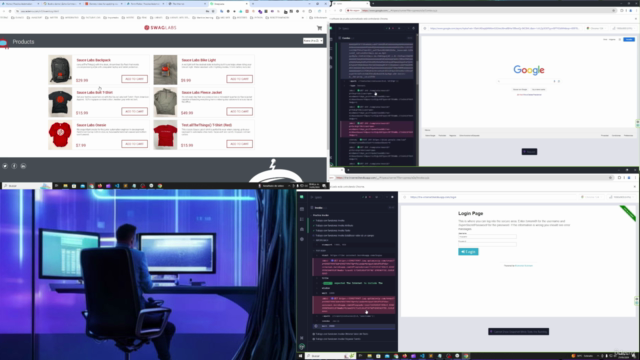Screen dimensions: 640x360
Task: Open a new tab in the Swag Labs browser
Action: [x=253, y=4]
